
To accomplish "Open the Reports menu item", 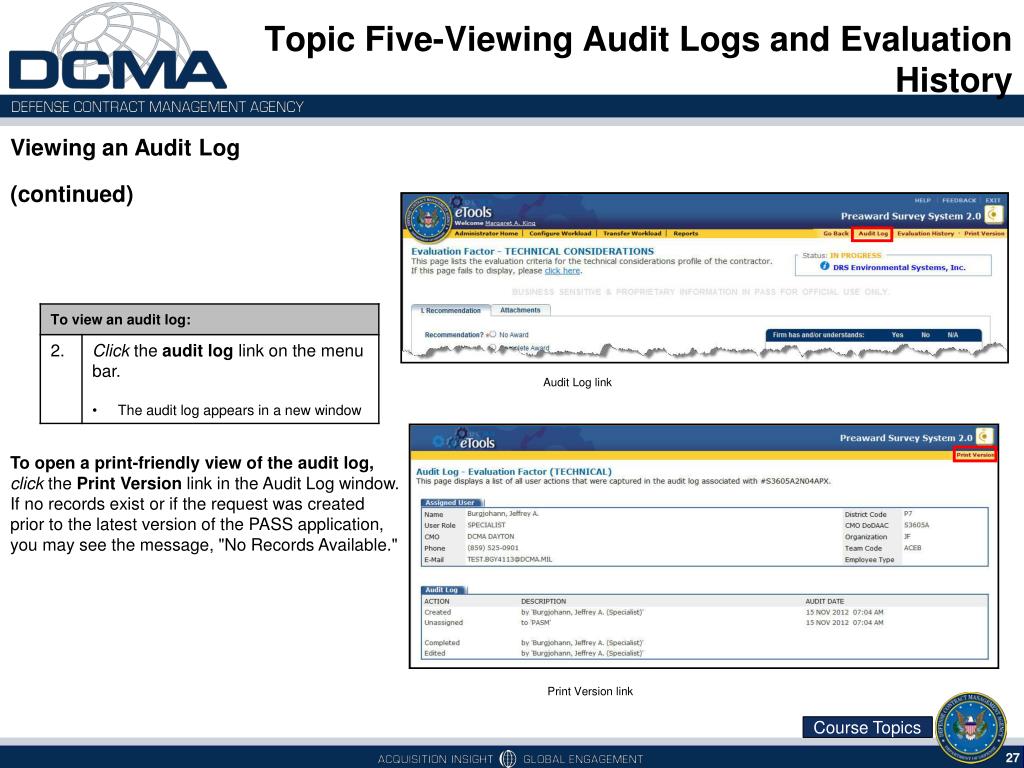I will (x=686, y=233).
